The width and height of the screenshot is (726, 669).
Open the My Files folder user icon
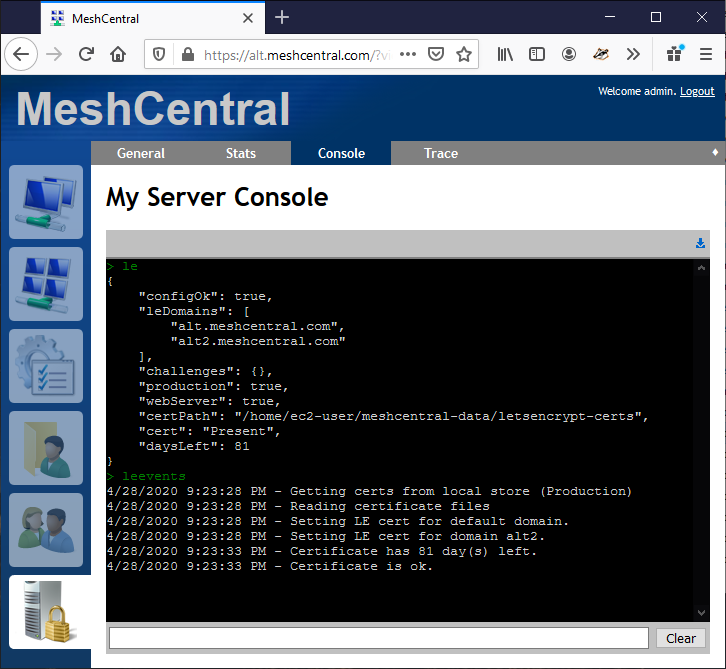tap(46, 448)
